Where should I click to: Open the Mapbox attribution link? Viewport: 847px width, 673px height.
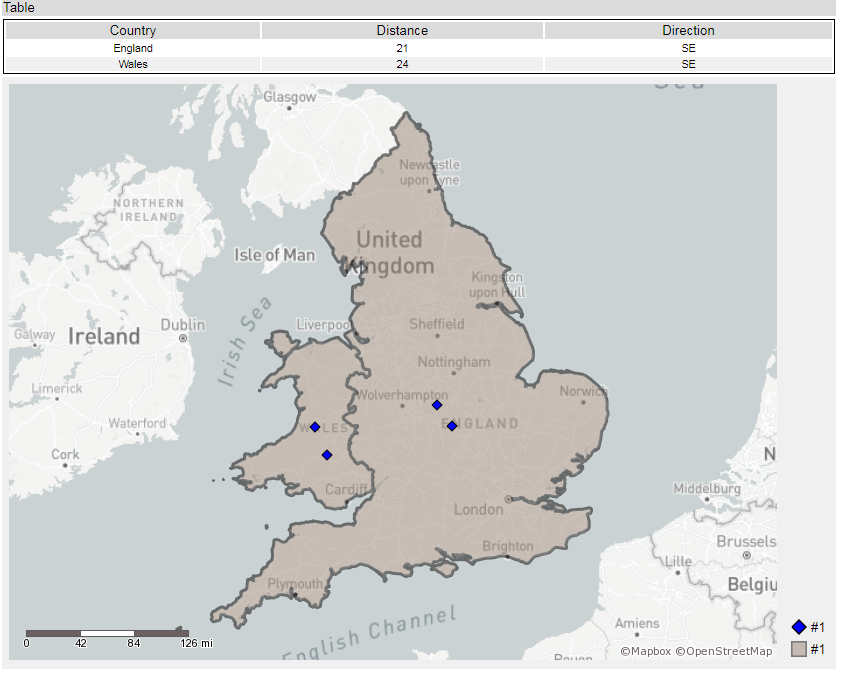tap(645, 651)
